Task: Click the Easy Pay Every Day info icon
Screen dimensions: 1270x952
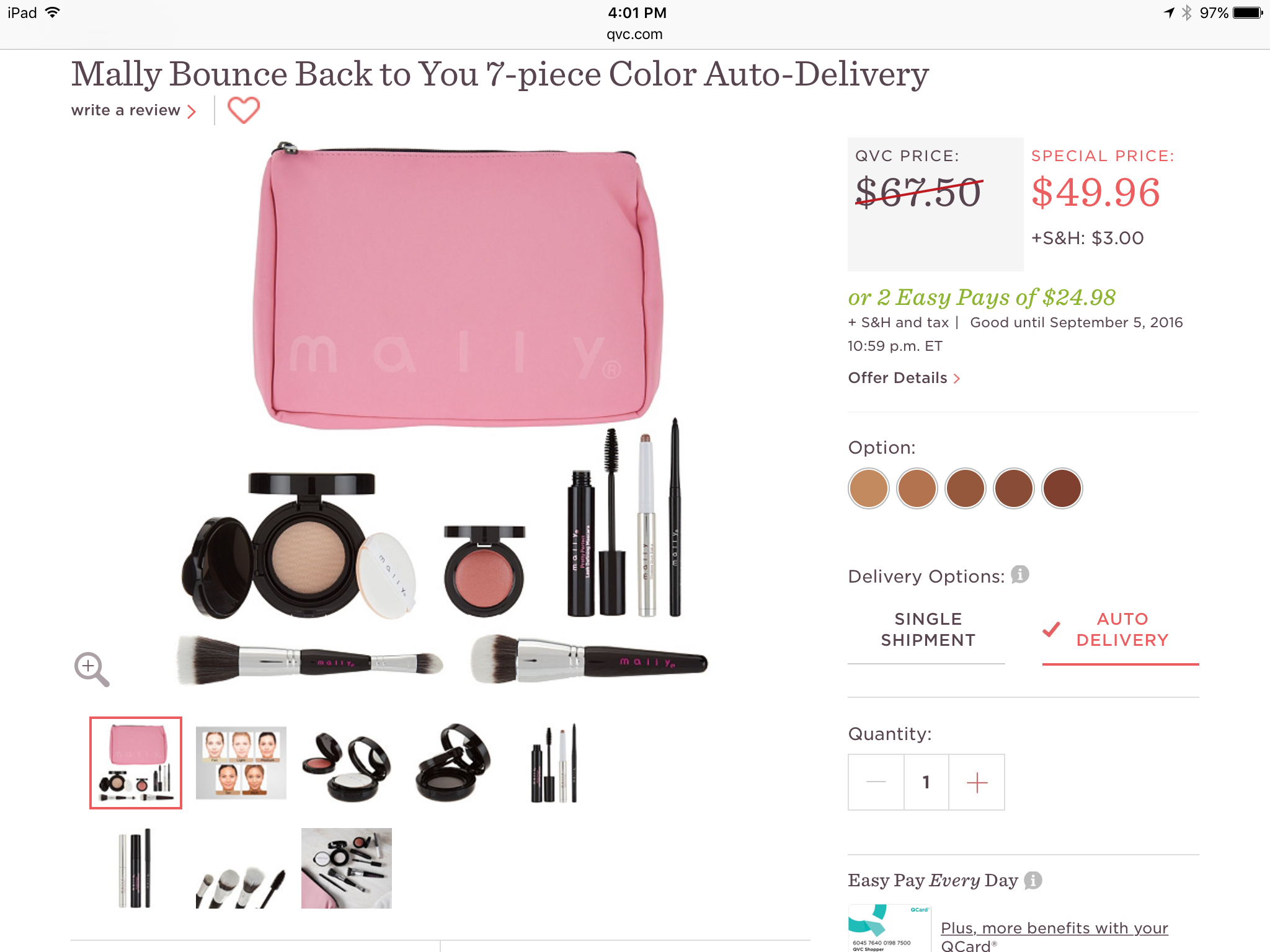Action: (1033, 880)
